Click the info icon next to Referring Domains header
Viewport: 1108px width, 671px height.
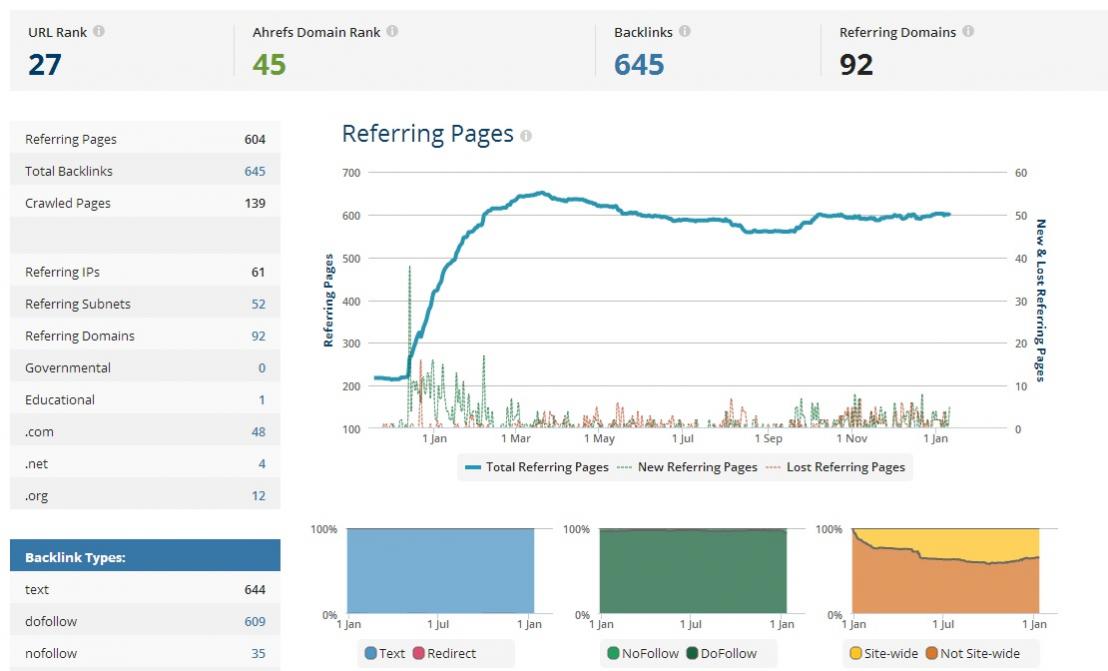(968, 32)
